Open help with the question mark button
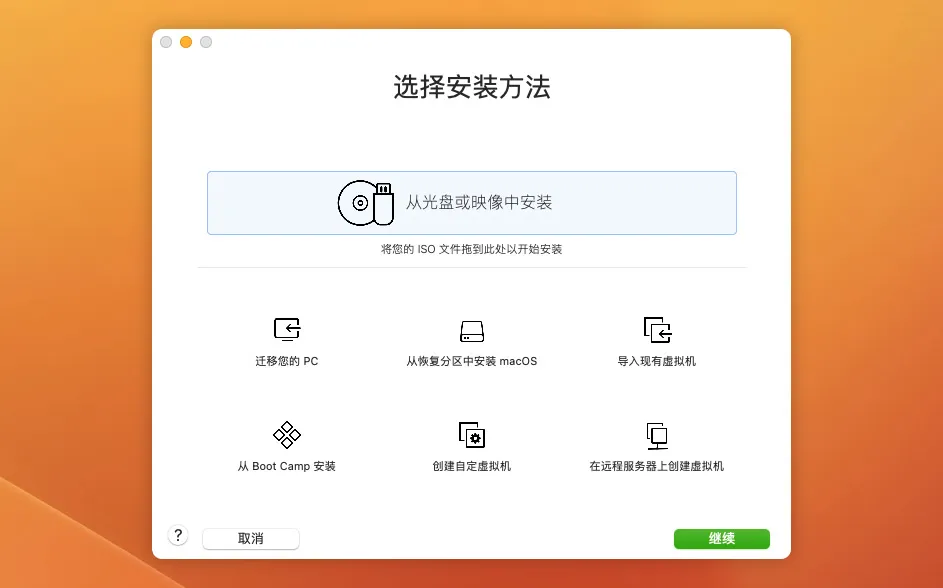 click(x=178, y=536)
